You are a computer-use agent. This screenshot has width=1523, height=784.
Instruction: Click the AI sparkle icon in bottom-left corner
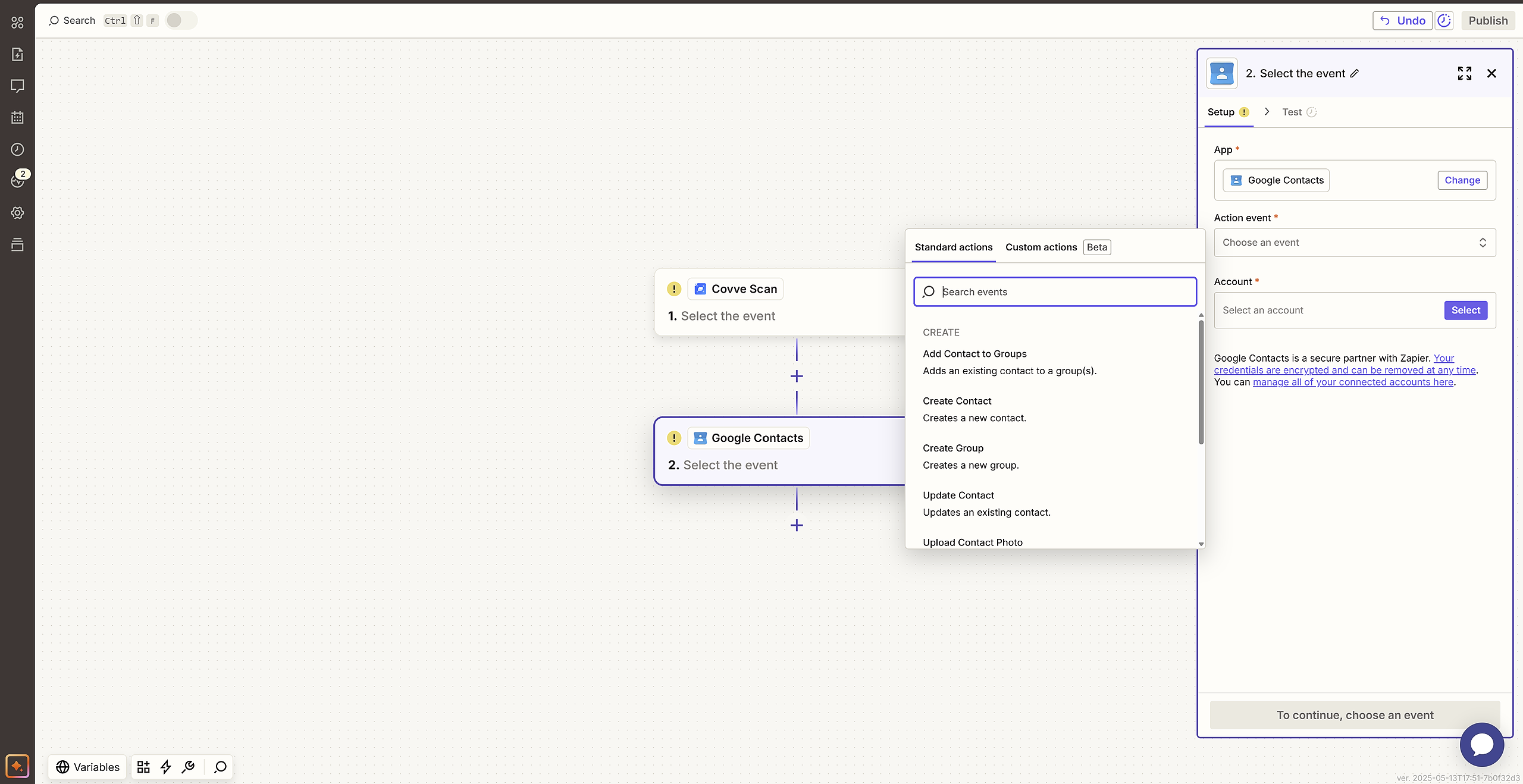[x=17, y=766]
